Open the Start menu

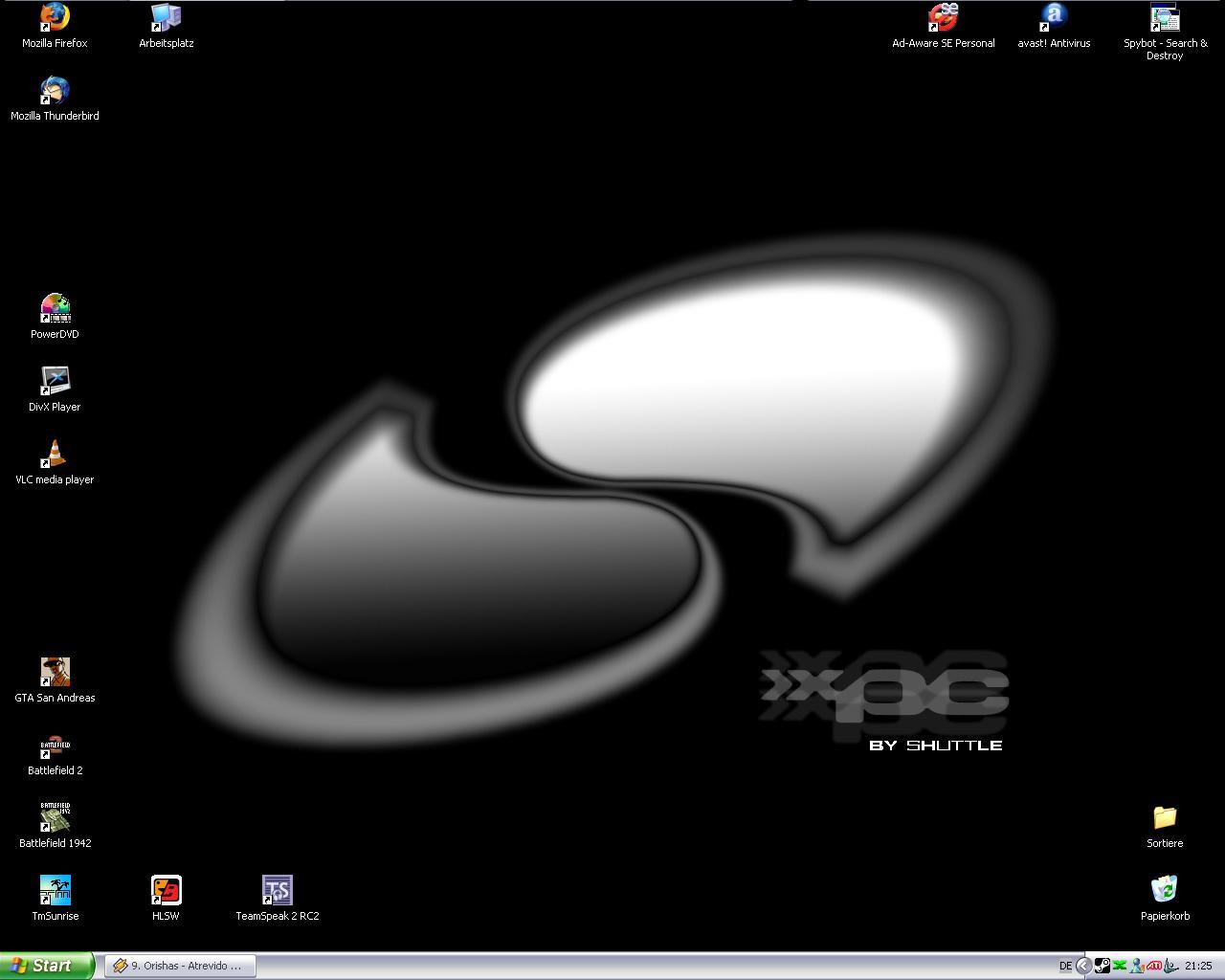coord(46,966)
